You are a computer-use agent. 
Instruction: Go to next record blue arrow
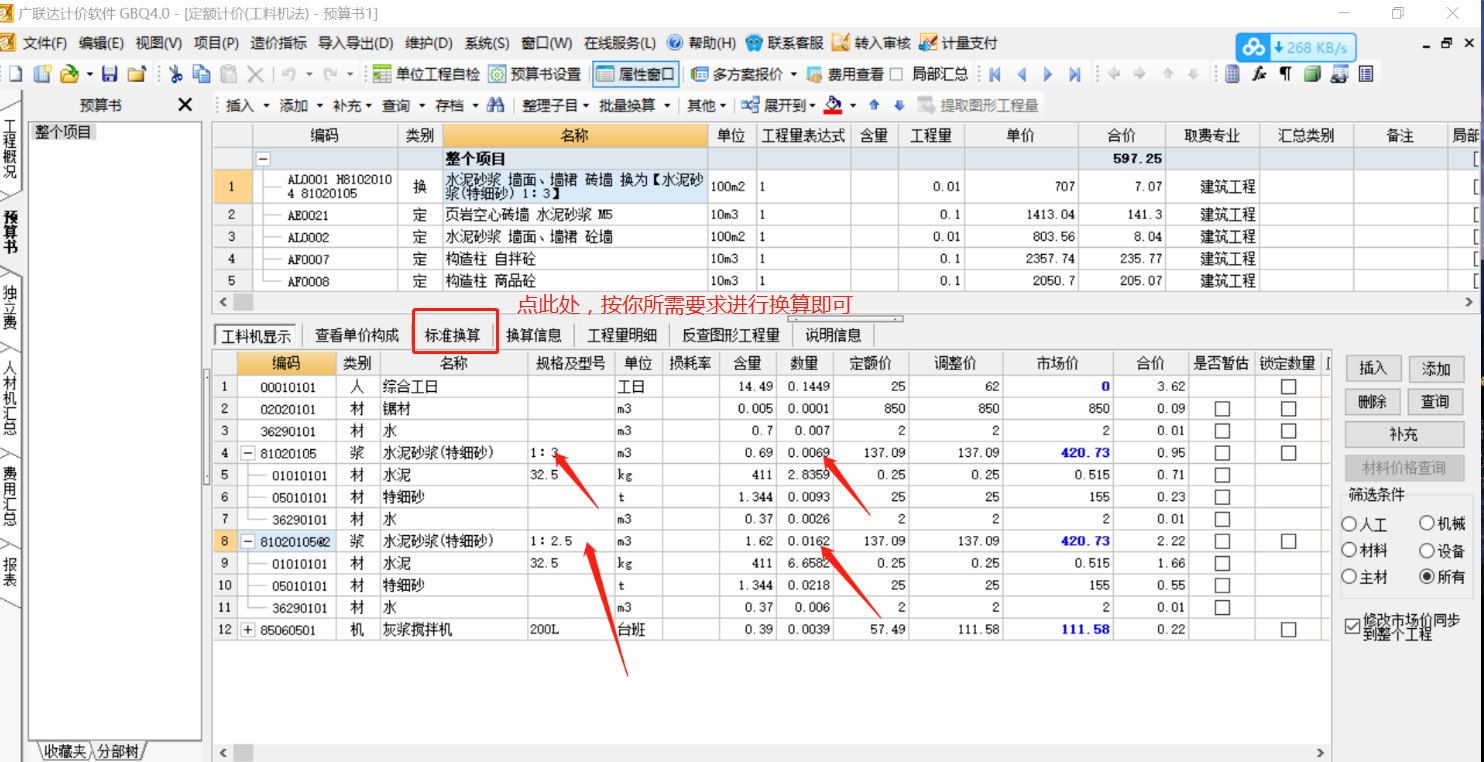click(x=1048, y=74)
